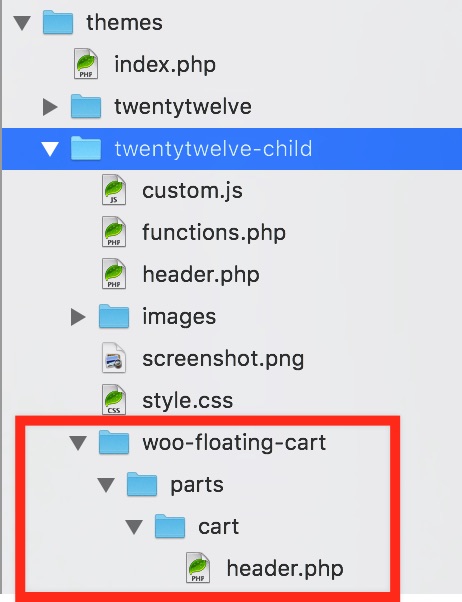The height and width of the screenshot is (602, 462).
Task: Collapse the themes folder
Action: click(22, 23)
